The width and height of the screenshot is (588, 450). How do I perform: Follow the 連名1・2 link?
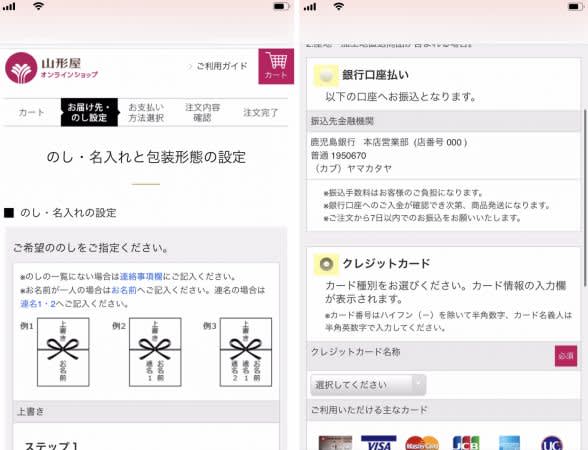pos(38,304)
